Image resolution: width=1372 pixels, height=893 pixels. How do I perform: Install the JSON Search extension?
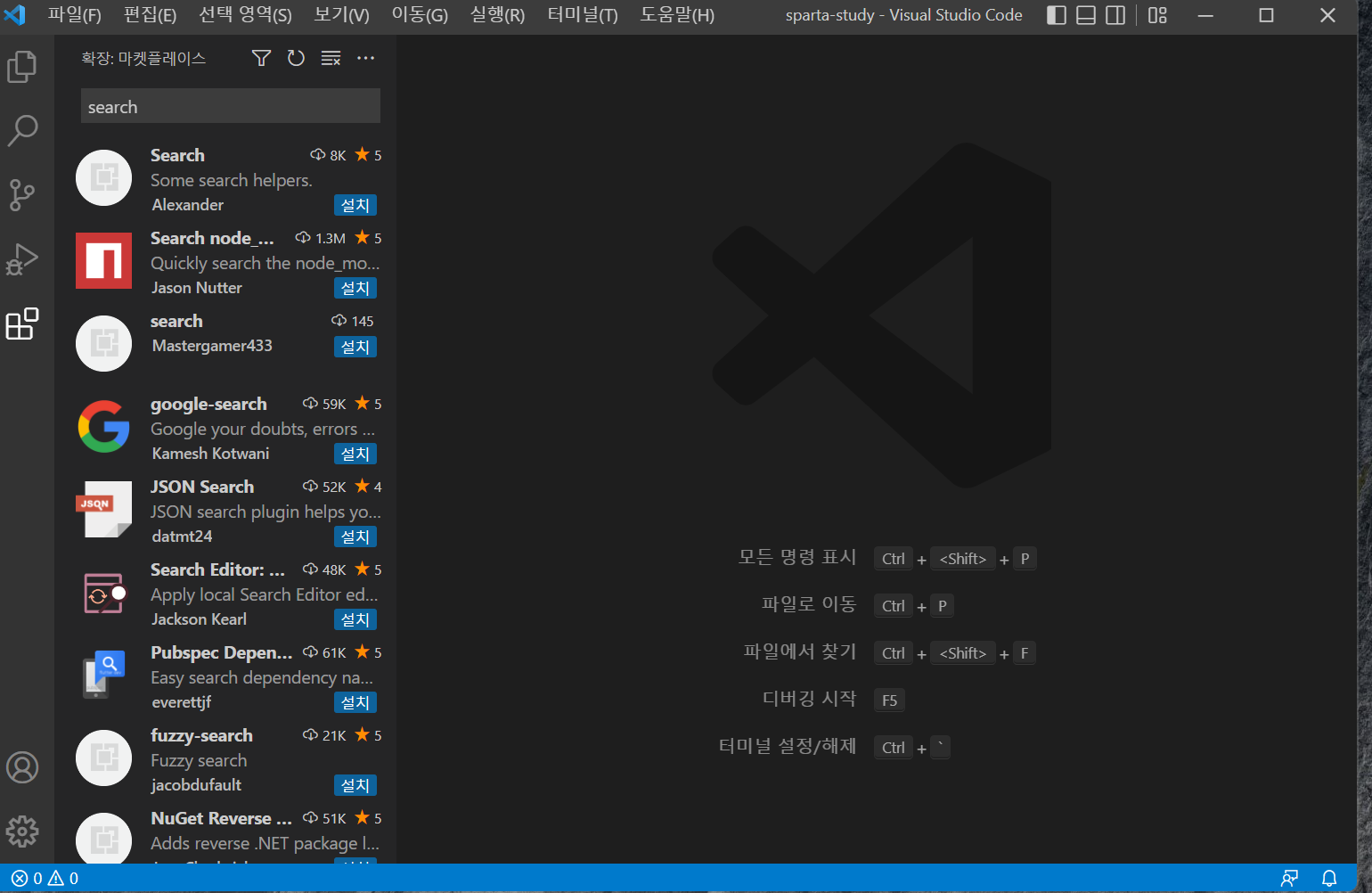point(355,537)
